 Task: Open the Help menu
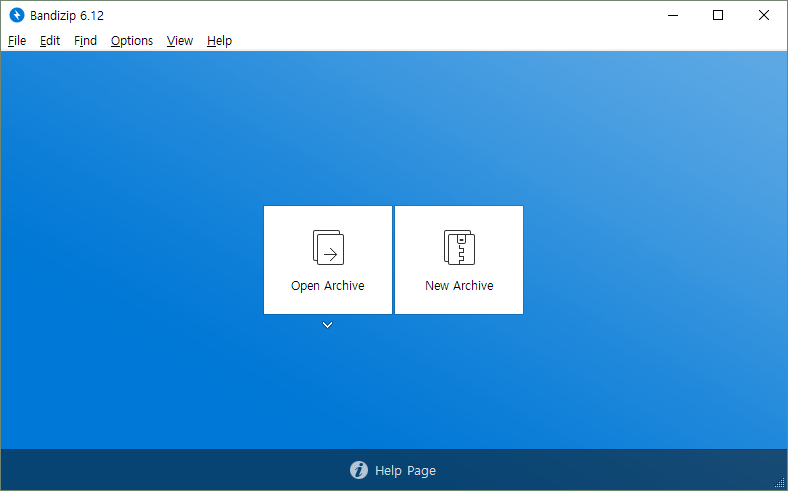[219, 41]
